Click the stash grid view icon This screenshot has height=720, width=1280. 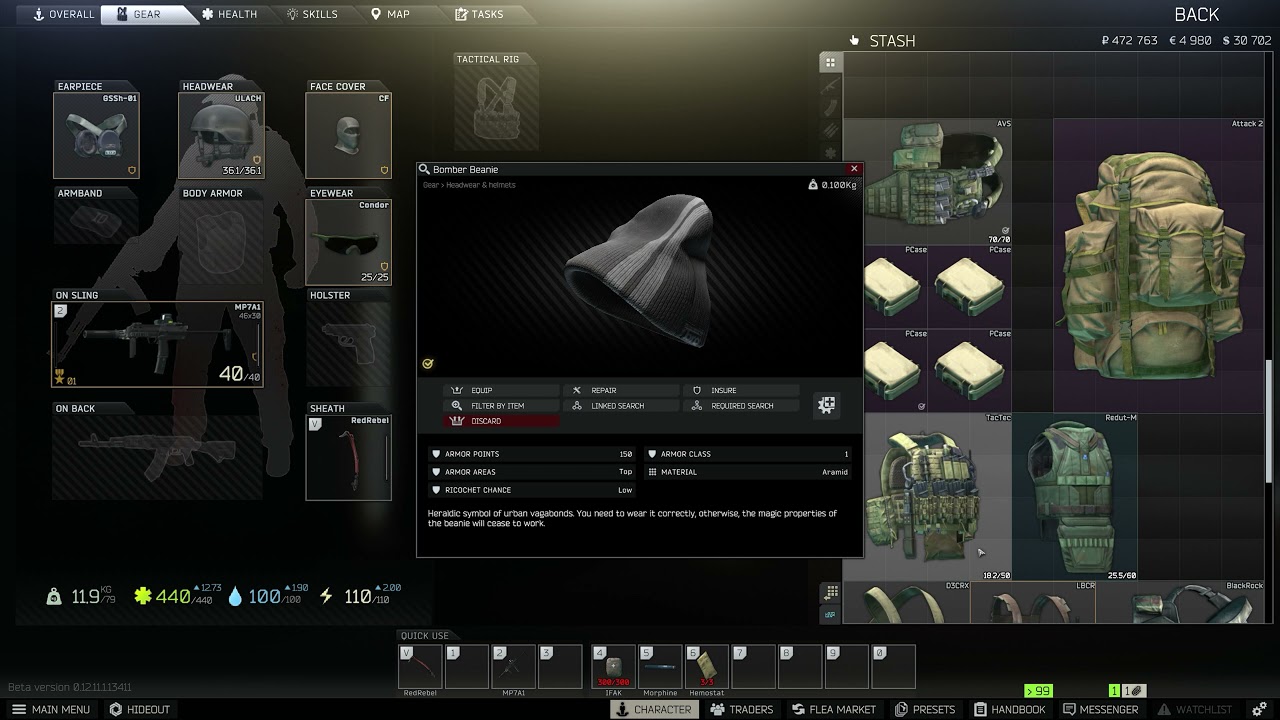point(830,62)
